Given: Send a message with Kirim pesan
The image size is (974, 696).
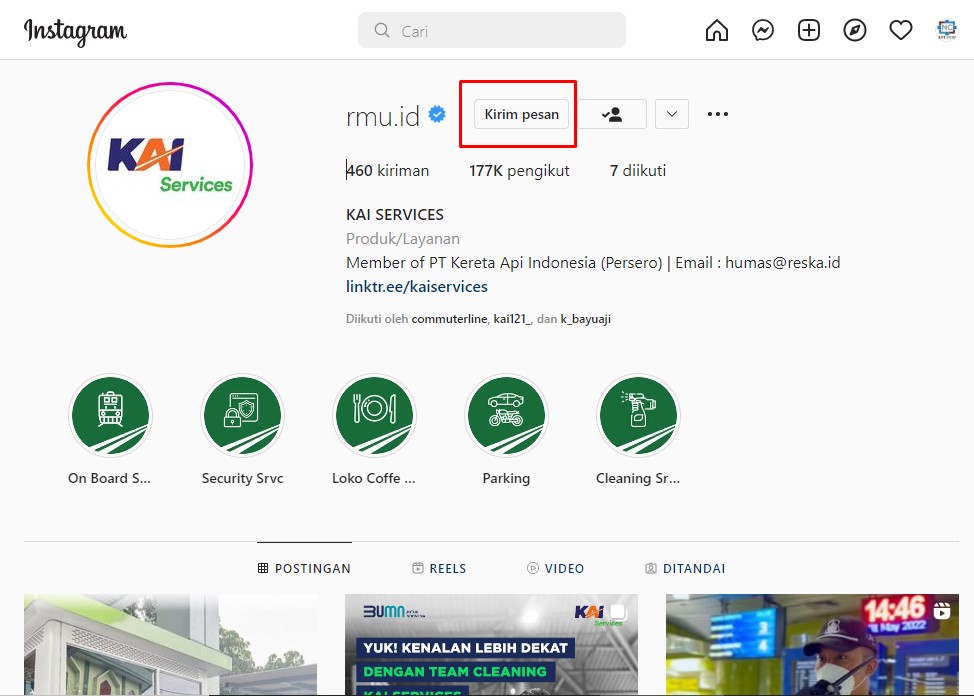Looking at the screenshot, I should tap(521, 114).
